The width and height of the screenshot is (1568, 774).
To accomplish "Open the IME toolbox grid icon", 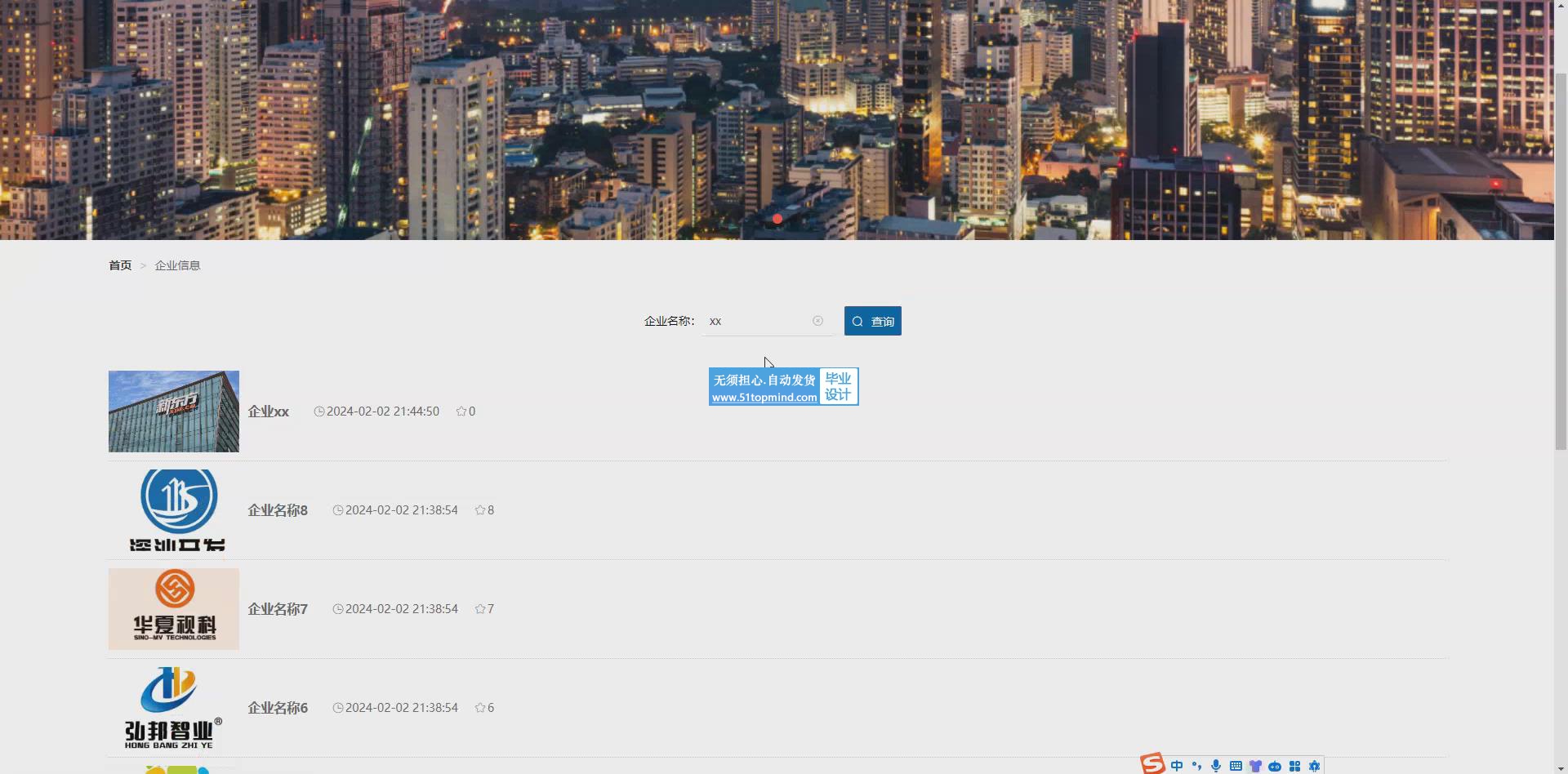I will [x=1294, y=766].
